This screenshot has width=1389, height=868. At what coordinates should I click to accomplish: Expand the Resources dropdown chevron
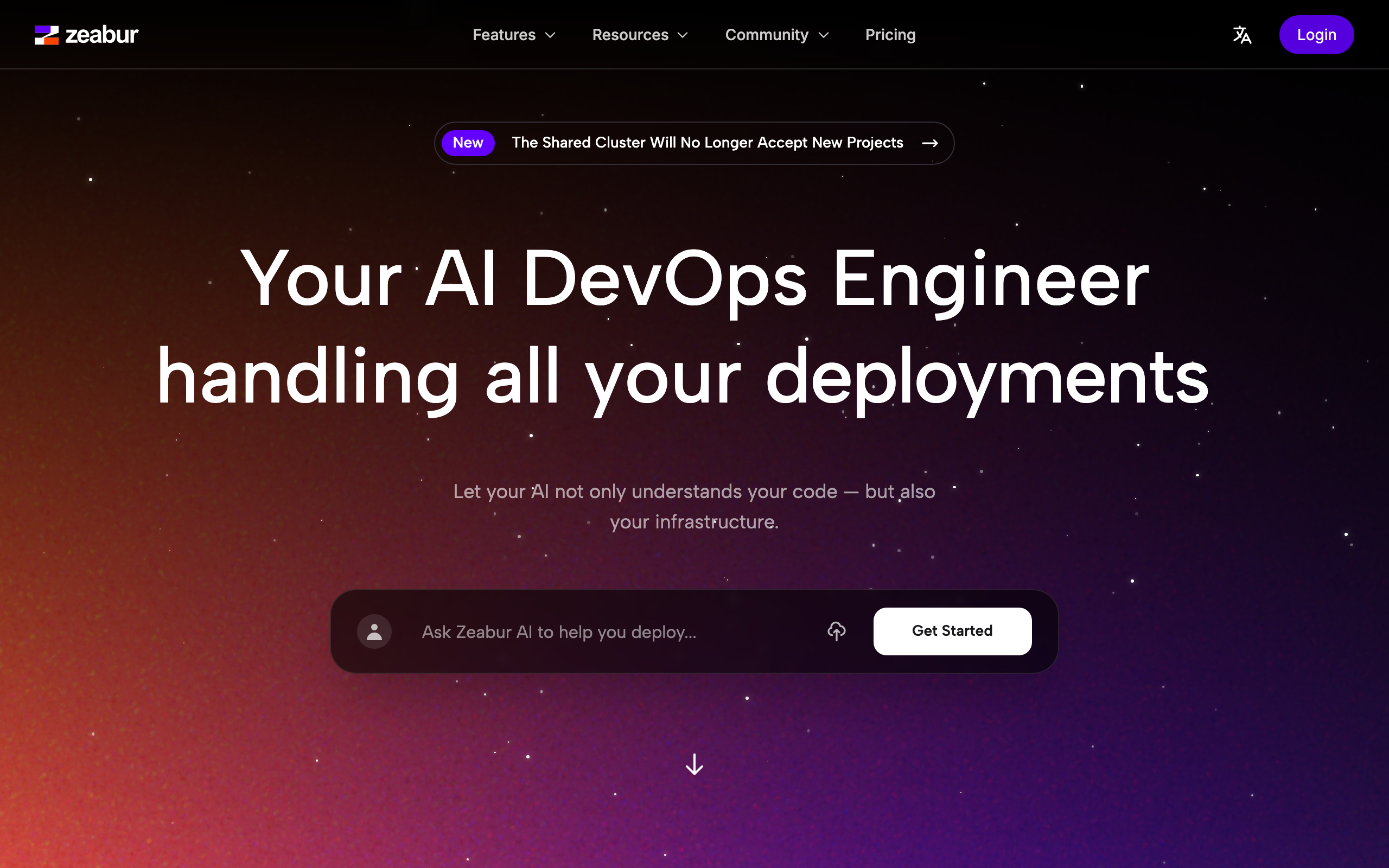coord(683,35)
